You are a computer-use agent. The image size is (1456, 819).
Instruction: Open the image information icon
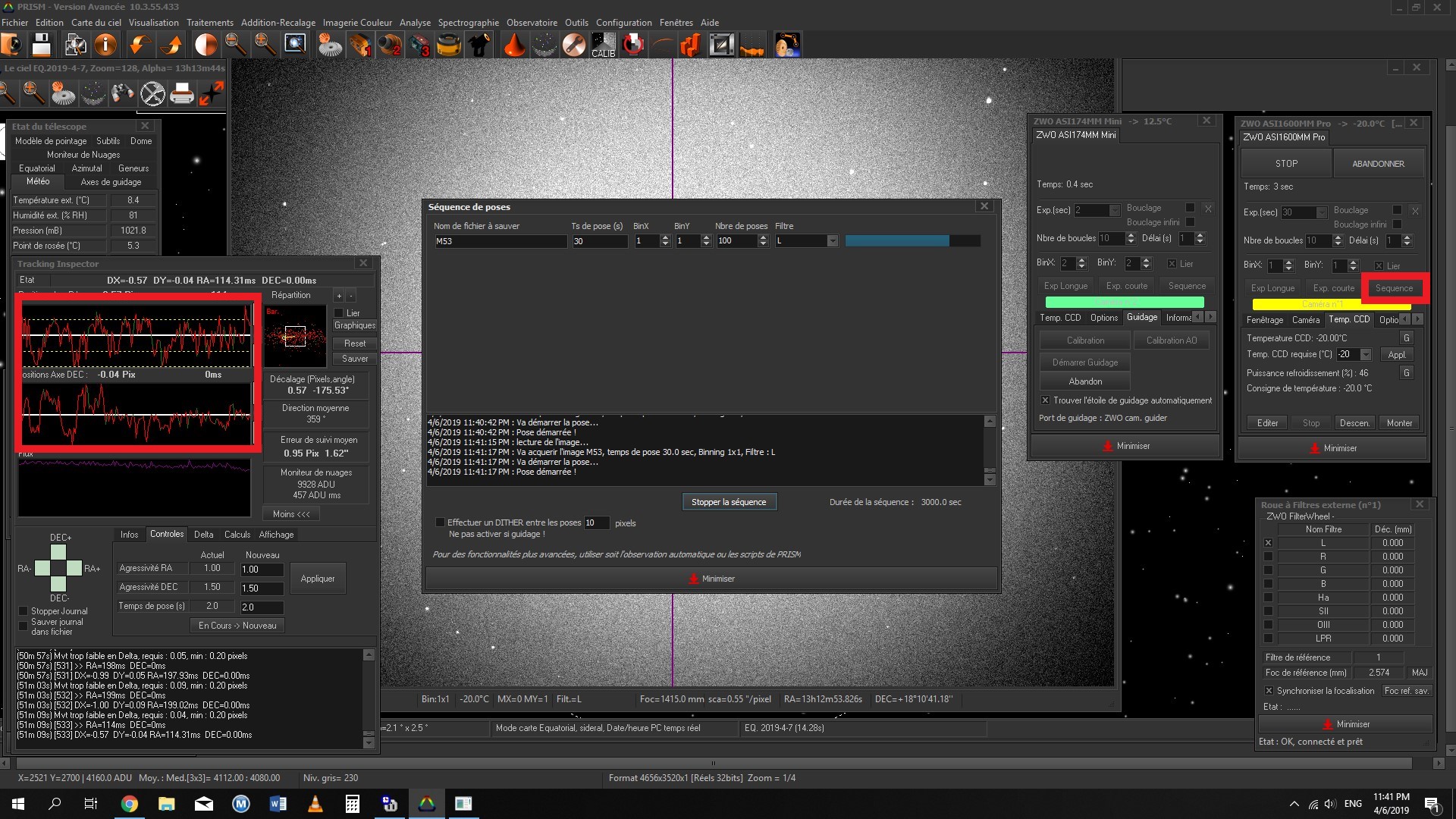(105, 45)
